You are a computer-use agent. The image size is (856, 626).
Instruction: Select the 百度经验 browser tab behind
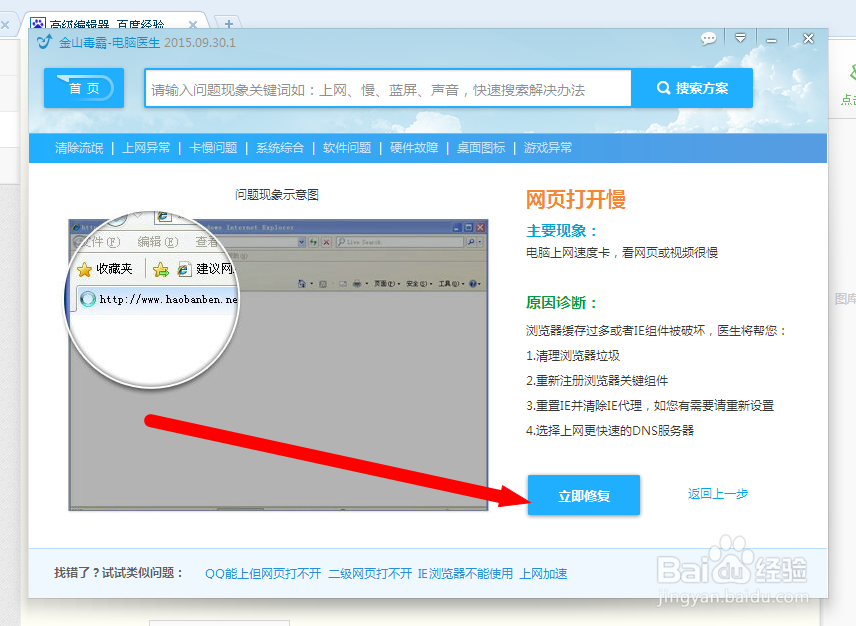point(106,24)
